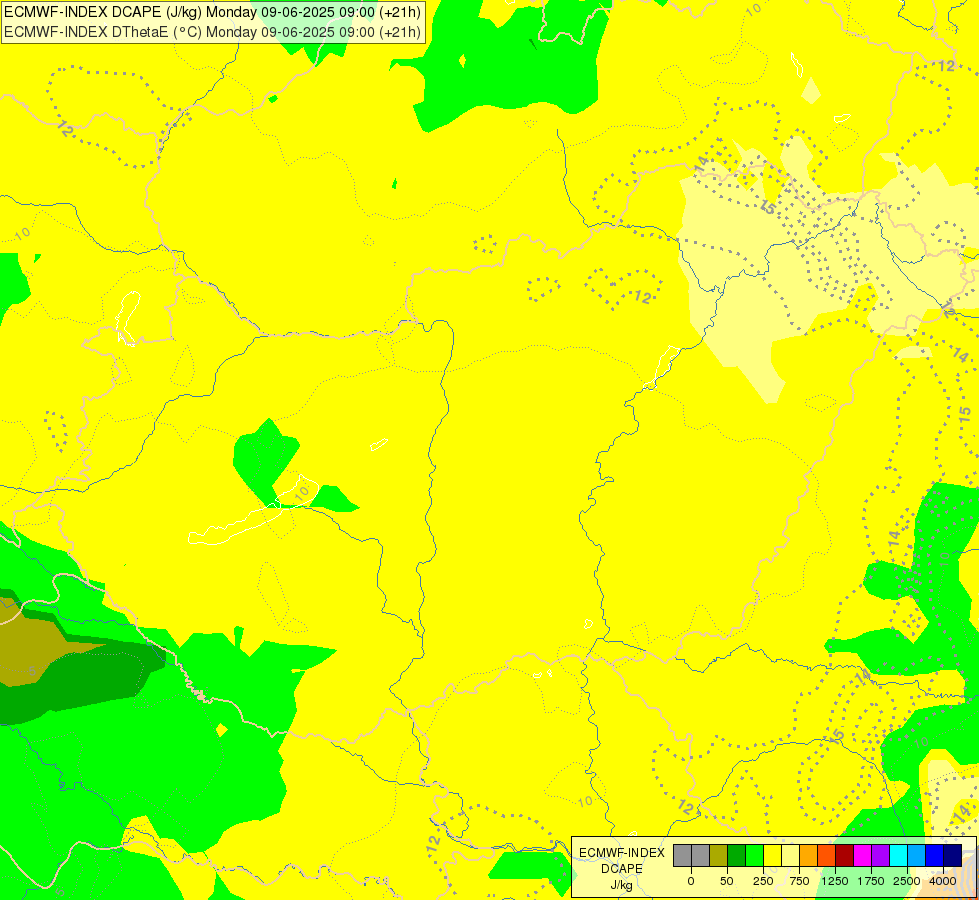979x900 pixels.
Task: Click the 750 tick value on the legend
Action: tap(799, 881)
